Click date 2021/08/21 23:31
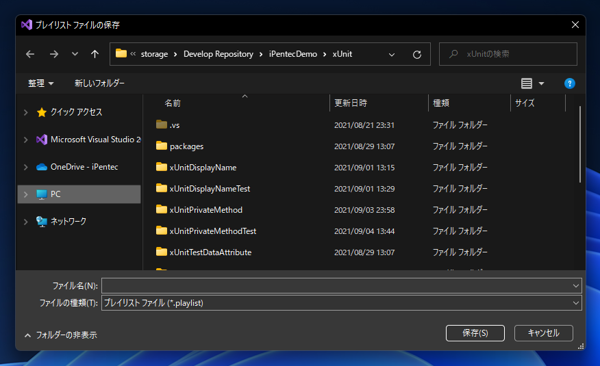This screenshot has height=366, width=600. tap(364, 125)
